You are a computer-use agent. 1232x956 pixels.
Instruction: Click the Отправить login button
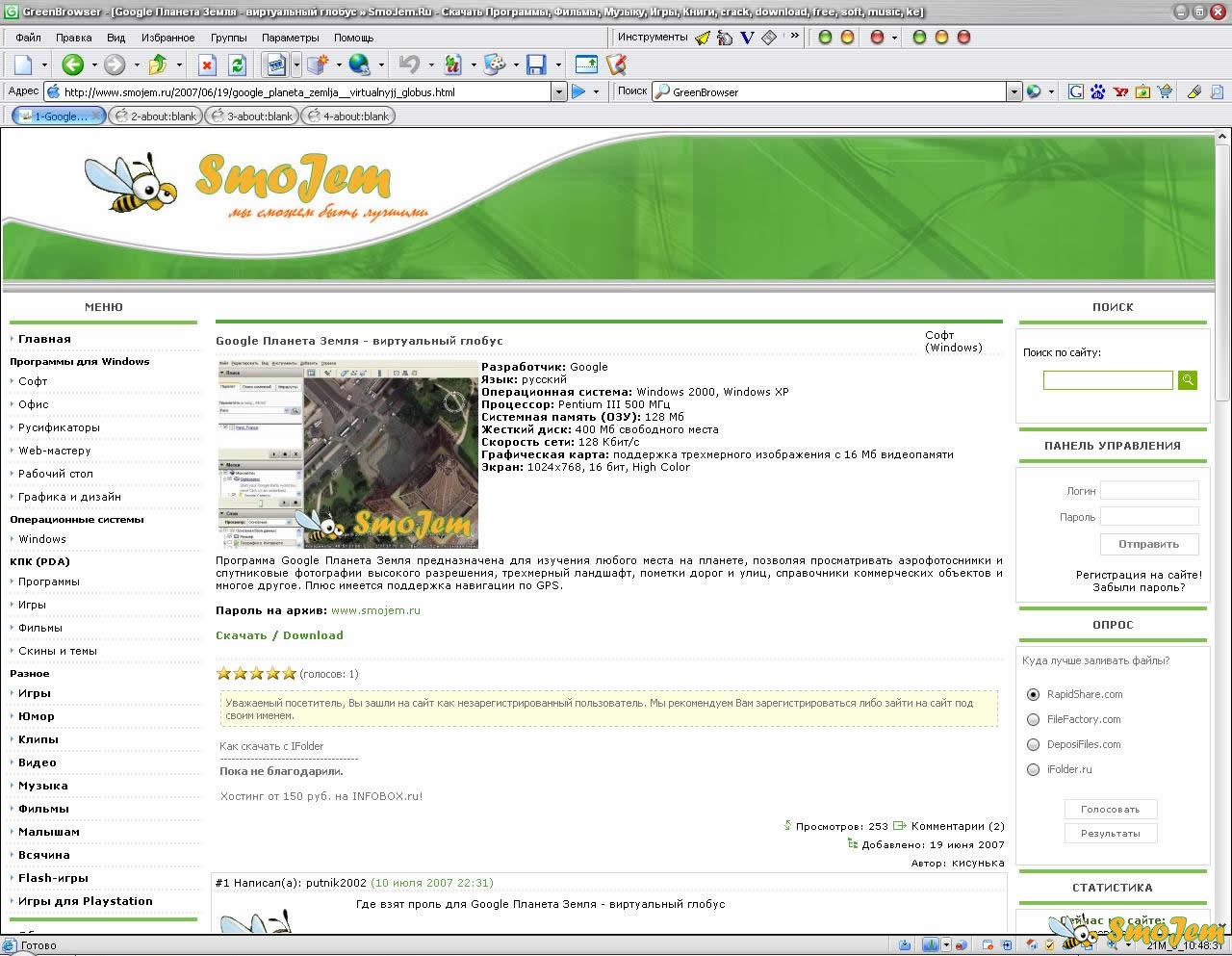click(x=1149, y=544)
